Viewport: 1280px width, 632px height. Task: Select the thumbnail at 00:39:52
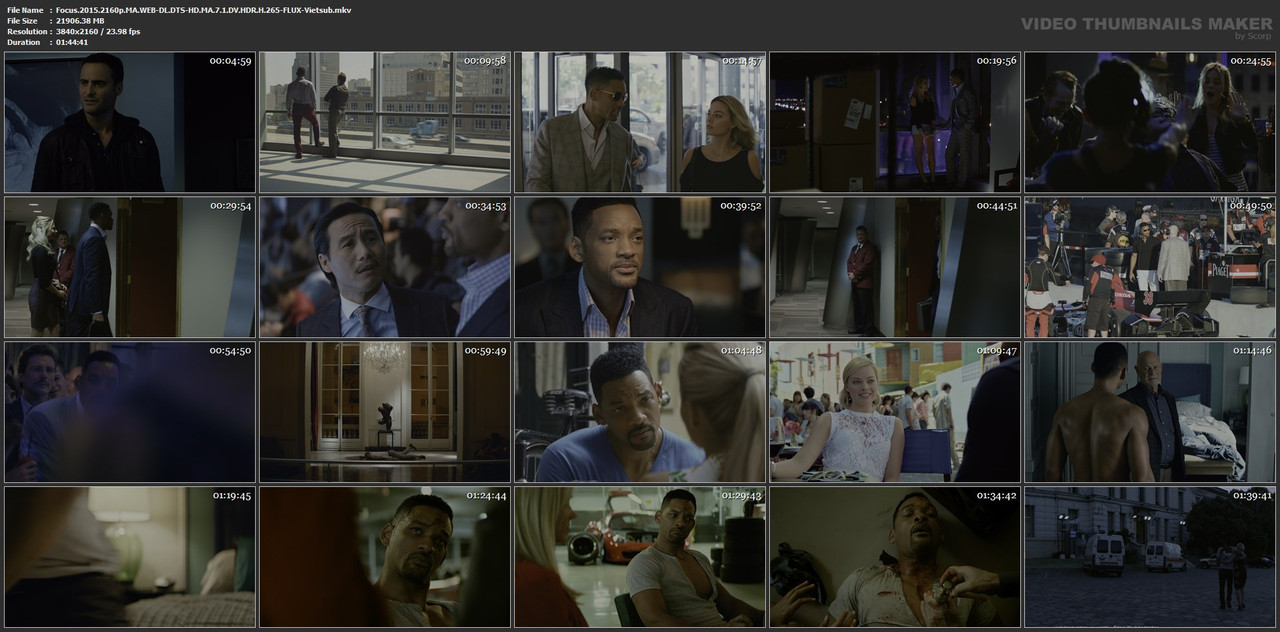(x=640, y=267)
